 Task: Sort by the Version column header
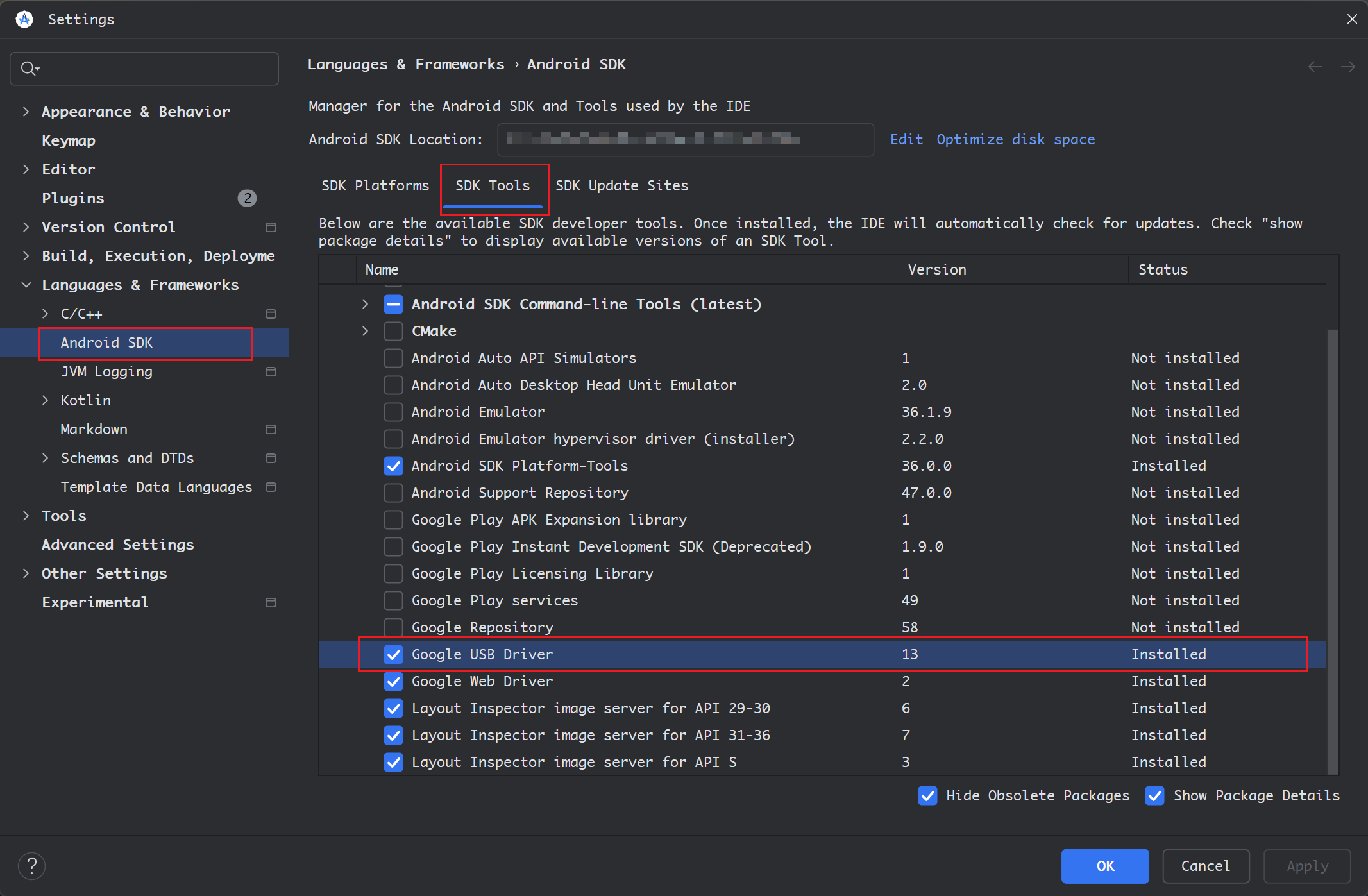[1013, 269]
